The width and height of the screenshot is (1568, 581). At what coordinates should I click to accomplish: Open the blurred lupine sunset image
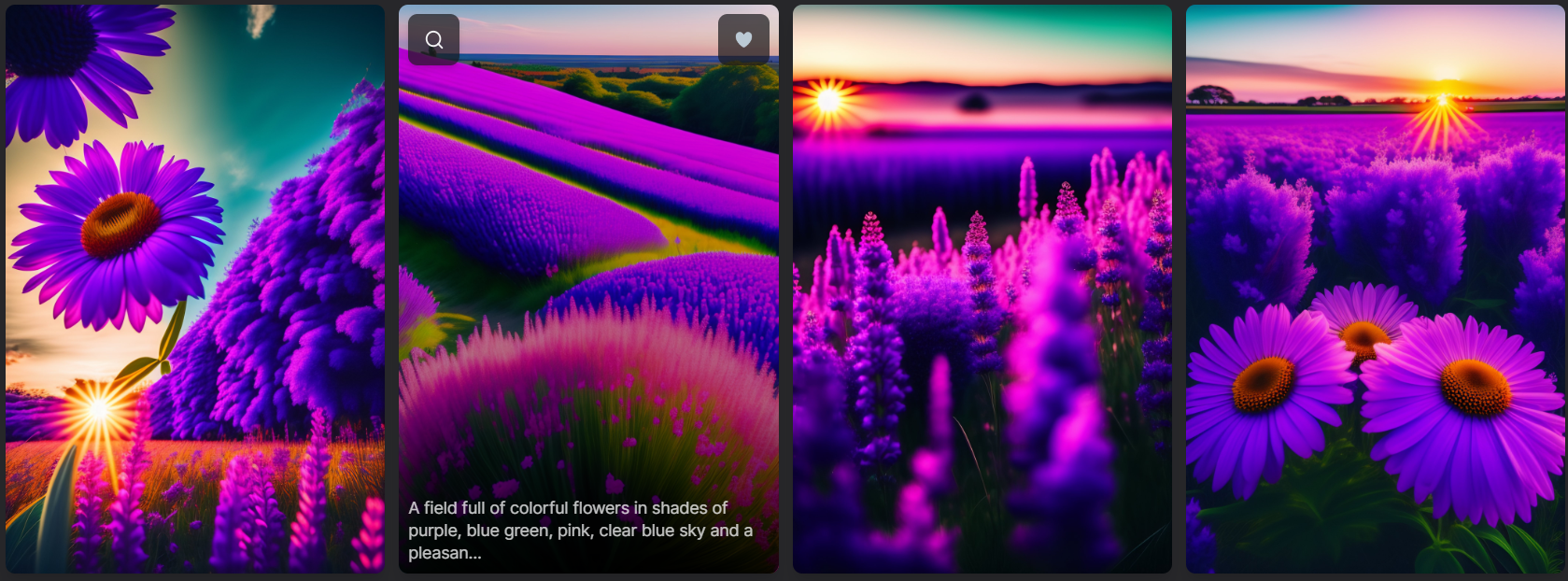pyautogui.click(x=982, y=289)
